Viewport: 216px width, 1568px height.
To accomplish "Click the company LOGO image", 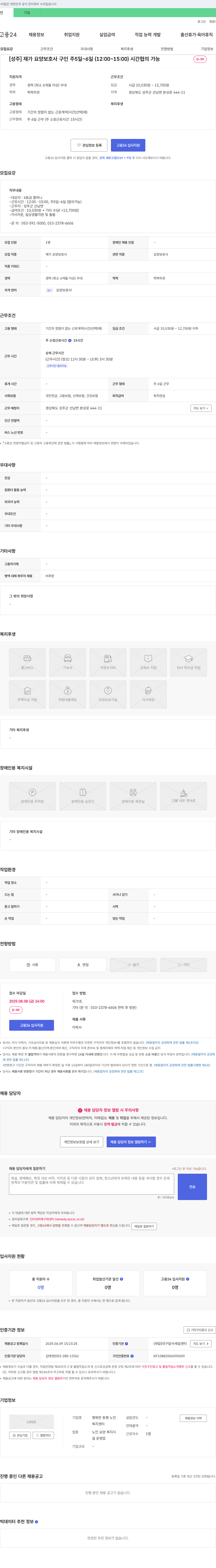I will point(32,1422).
